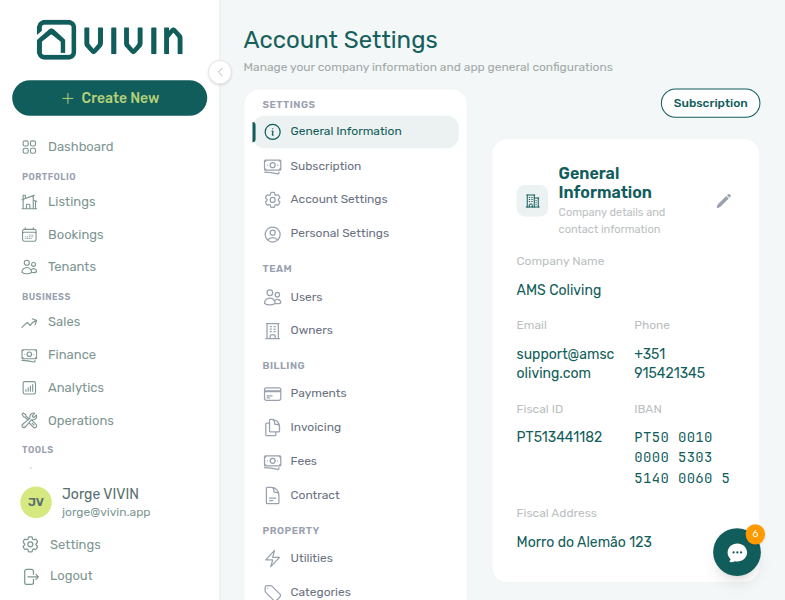Collapse sidebar with the chevron arrow
Screen dimensions: 785x600
pos(220,72)
